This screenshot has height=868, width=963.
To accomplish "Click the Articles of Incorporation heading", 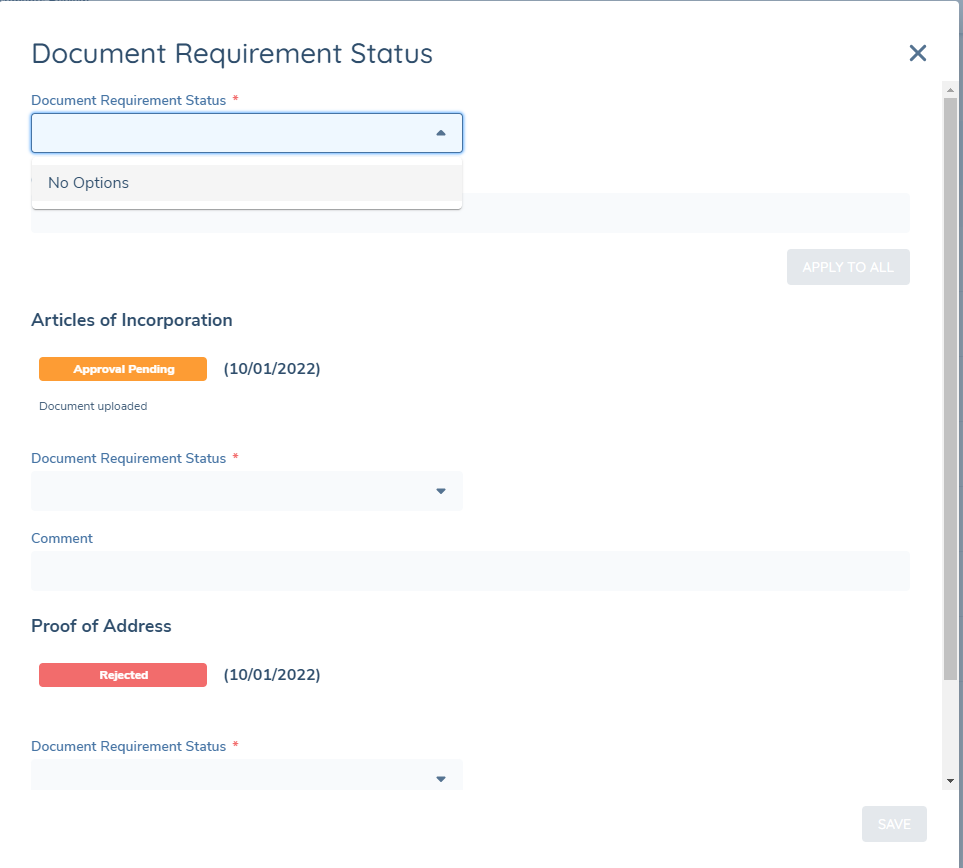I will point(132,320).
